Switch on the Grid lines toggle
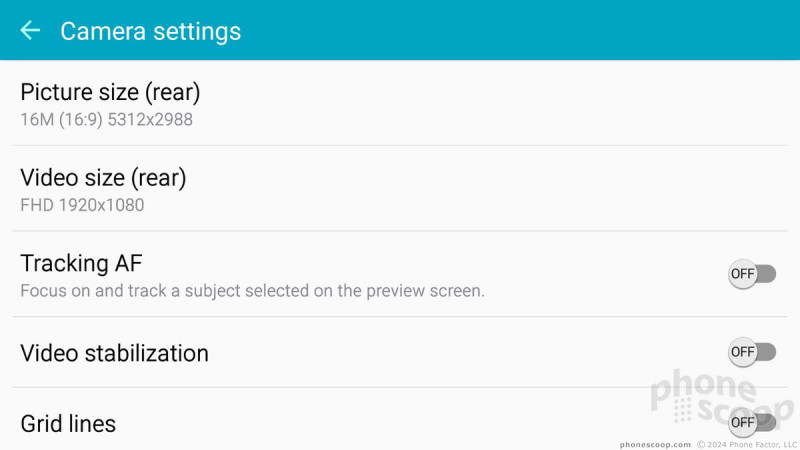Viewport: 800px width, 450px height. coord(752,422)
